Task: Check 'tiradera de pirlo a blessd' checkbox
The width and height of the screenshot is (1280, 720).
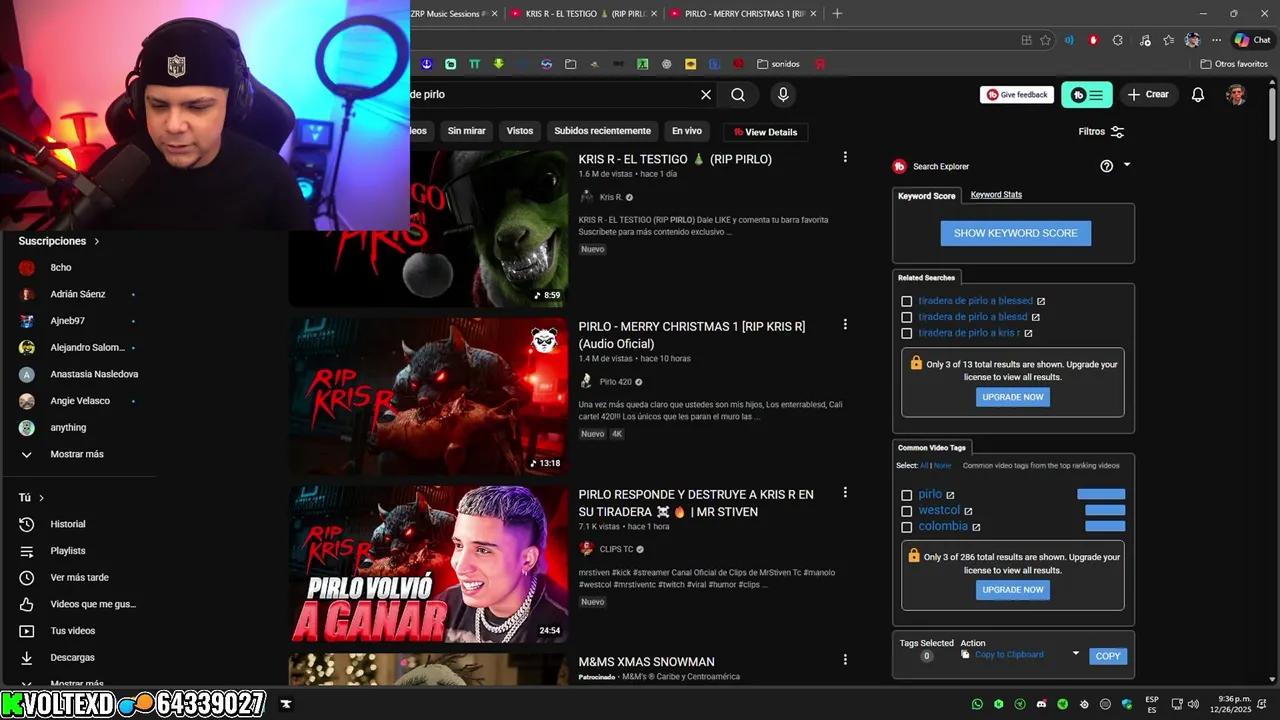Action: [907, 317]
